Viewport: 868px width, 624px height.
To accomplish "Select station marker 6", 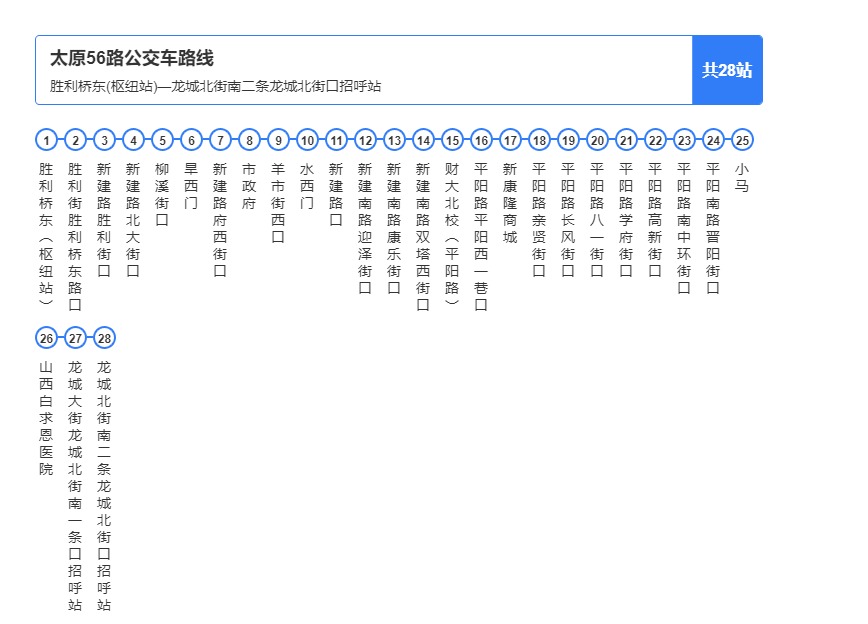I will pyautogui.click(x=192, y=140).
